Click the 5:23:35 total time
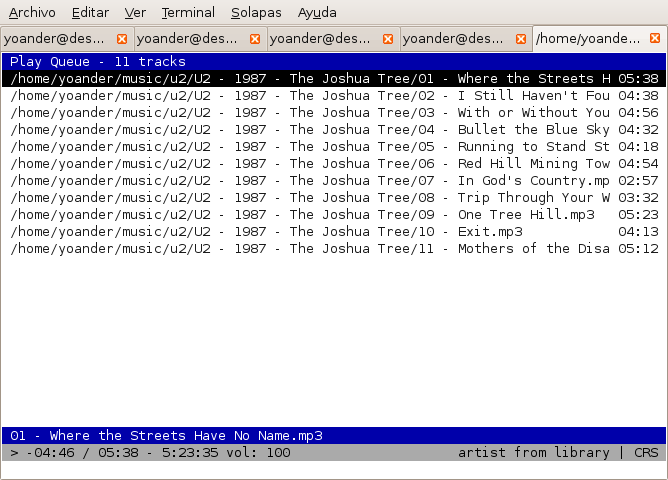This screenshot has width=668, height=480. tap(190, 452)
